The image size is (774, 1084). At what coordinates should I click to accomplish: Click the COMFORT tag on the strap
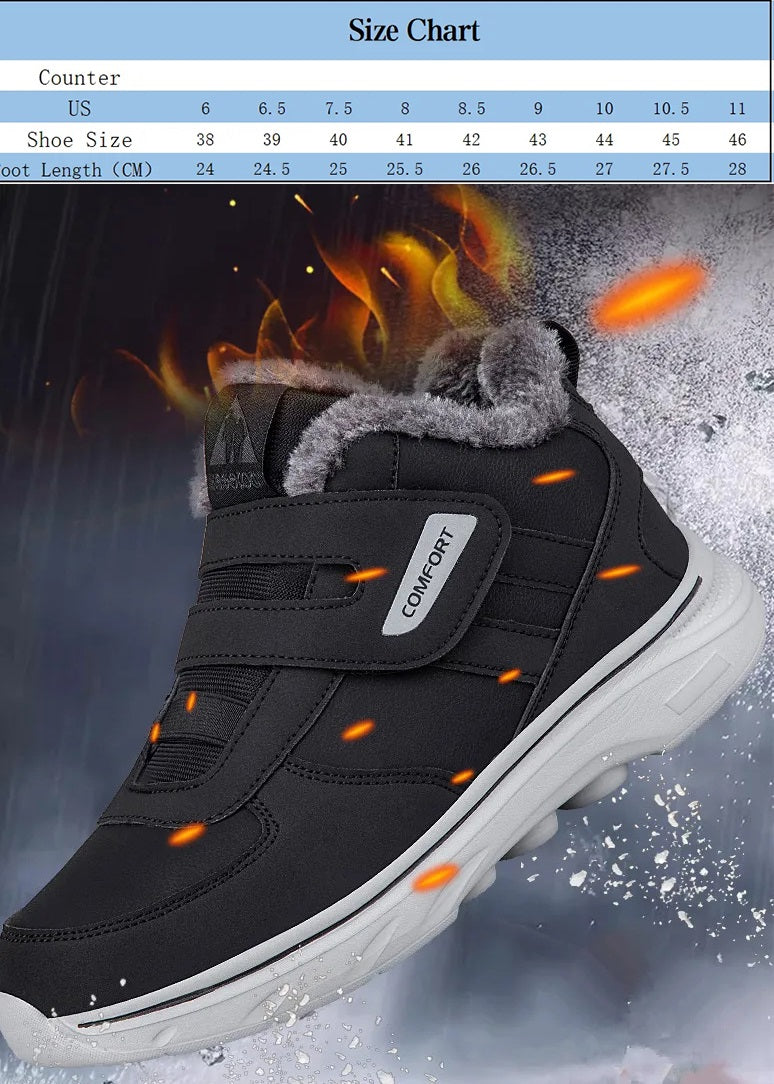428,573
